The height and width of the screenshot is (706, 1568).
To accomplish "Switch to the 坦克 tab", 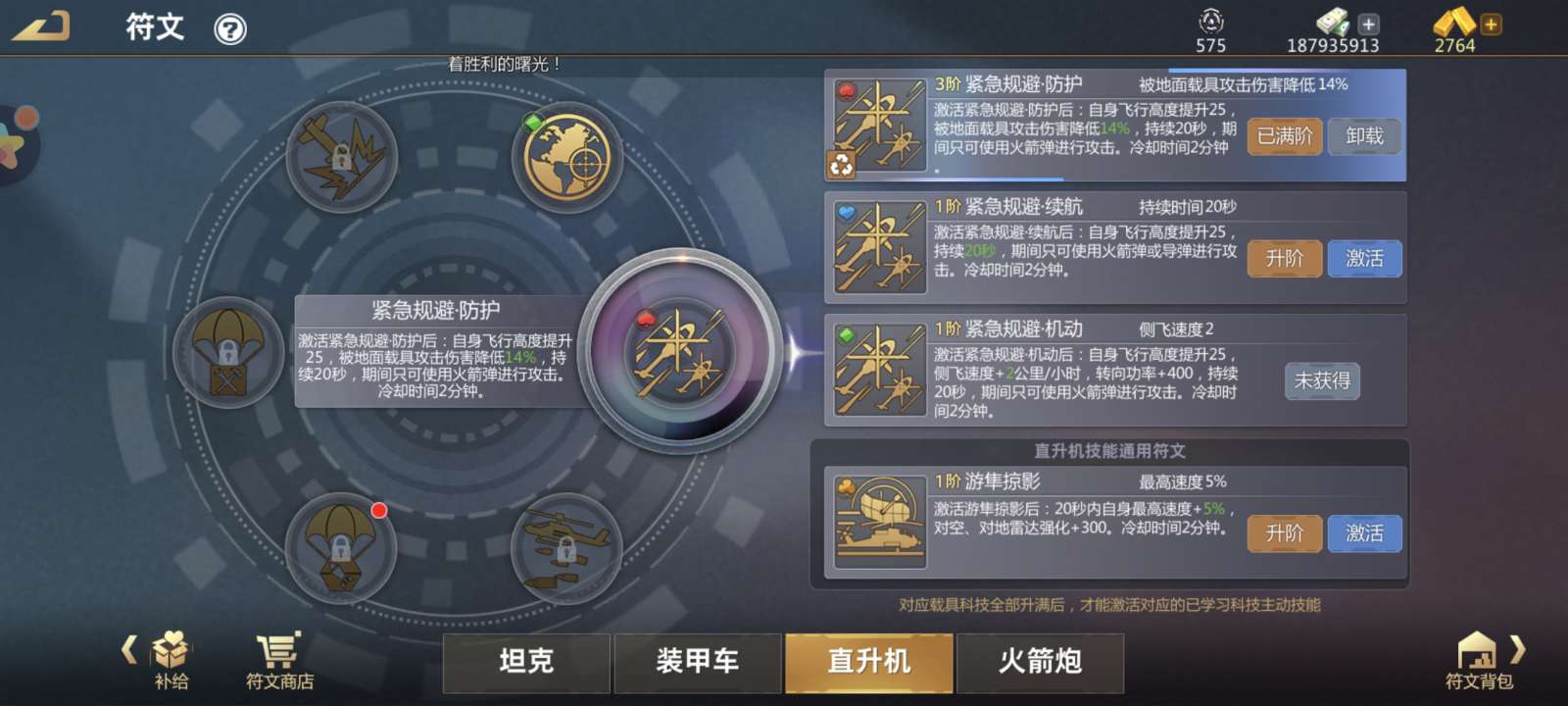I will click(526, 663).
